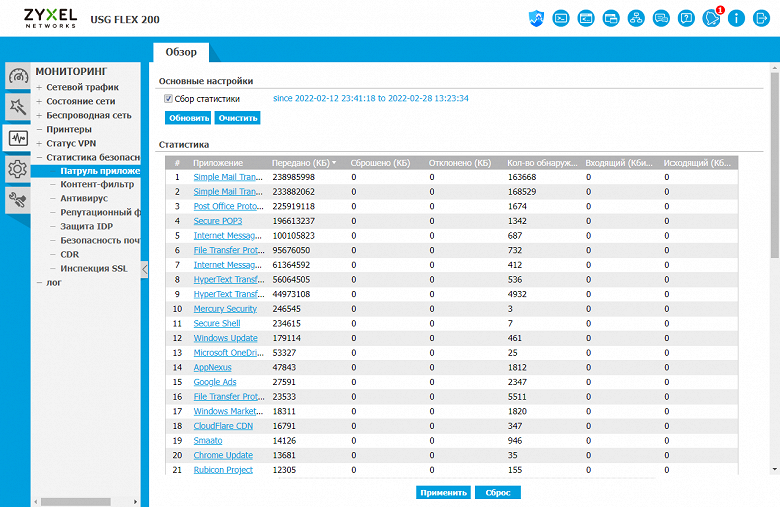Open the network site map icon
The height and width of the screenshot is (507, 780).
tap(636, 18)
